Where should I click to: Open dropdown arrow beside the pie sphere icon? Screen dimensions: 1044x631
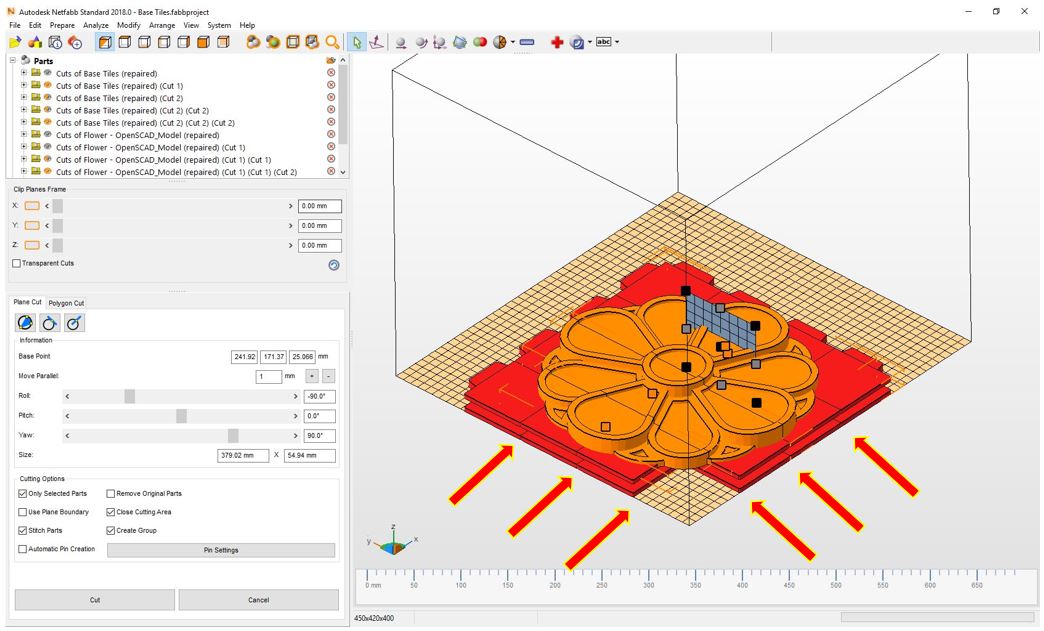[x=513, y=42]
